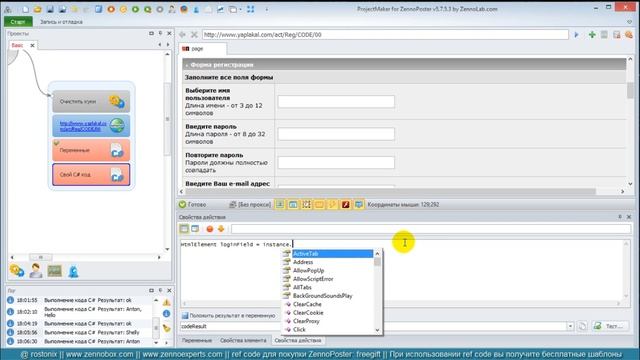Open the Запись и отладка ribbon tab
The width and height of the screenshot is (640, 360).
click(61, 22)
